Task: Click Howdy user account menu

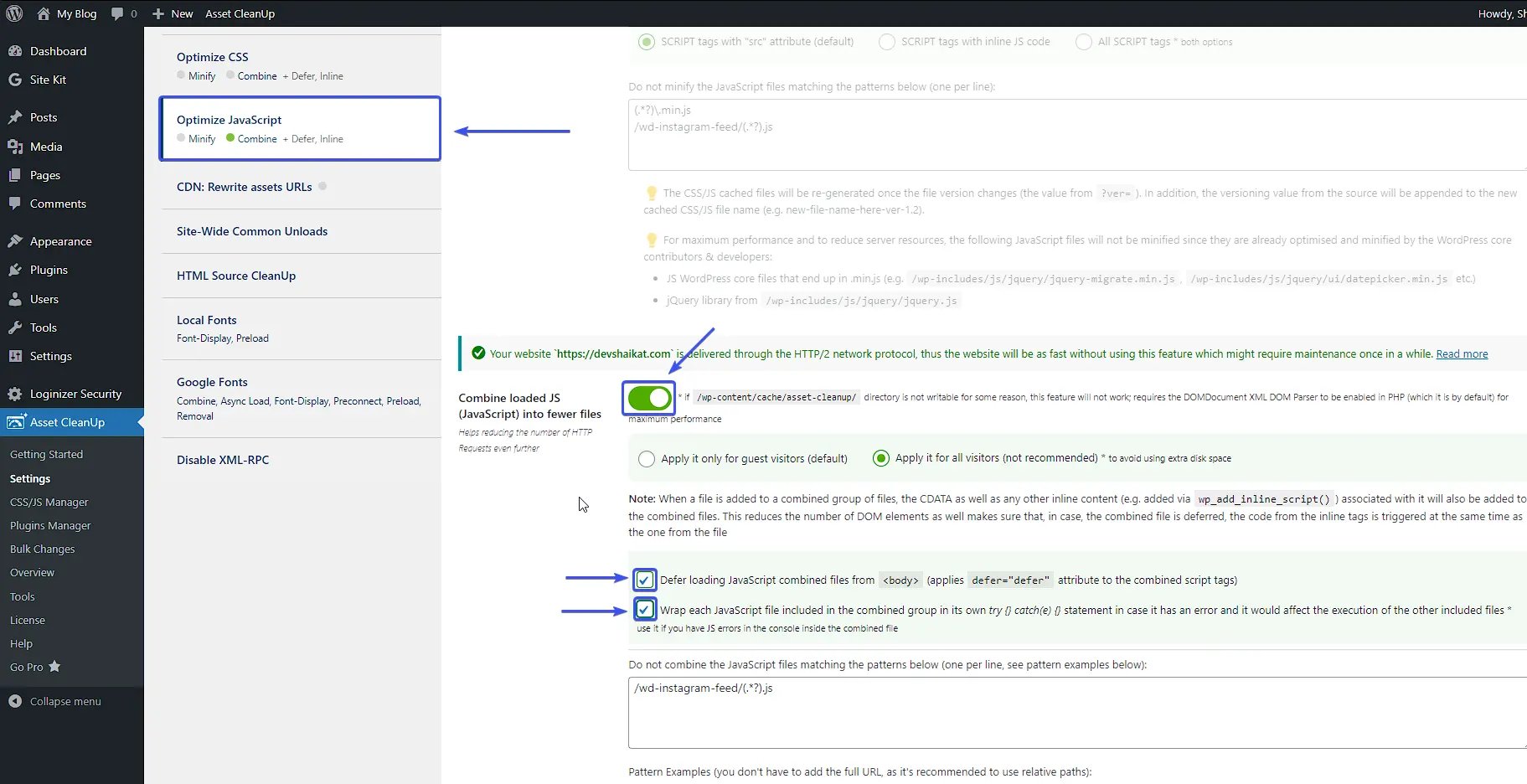Action: click(1502, 13)
